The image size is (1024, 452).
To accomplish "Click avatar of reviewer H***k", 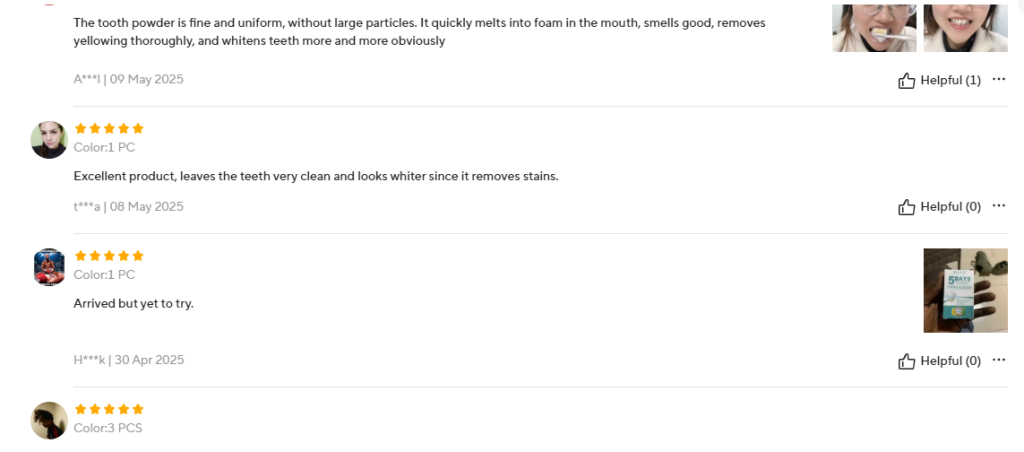I will (49, 267).
